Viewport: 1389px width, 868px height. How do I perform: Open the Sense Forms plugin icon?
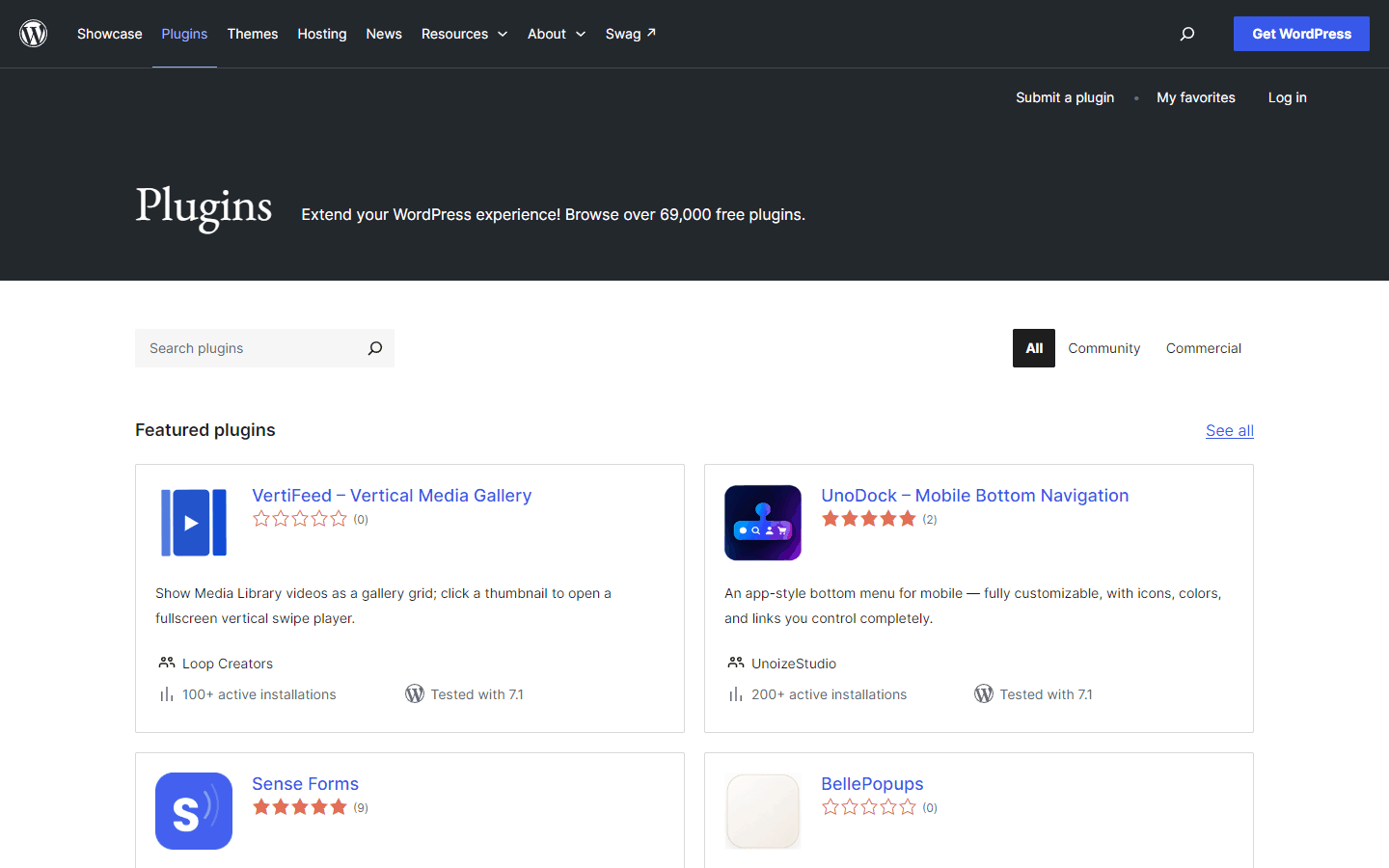(194, 811)
